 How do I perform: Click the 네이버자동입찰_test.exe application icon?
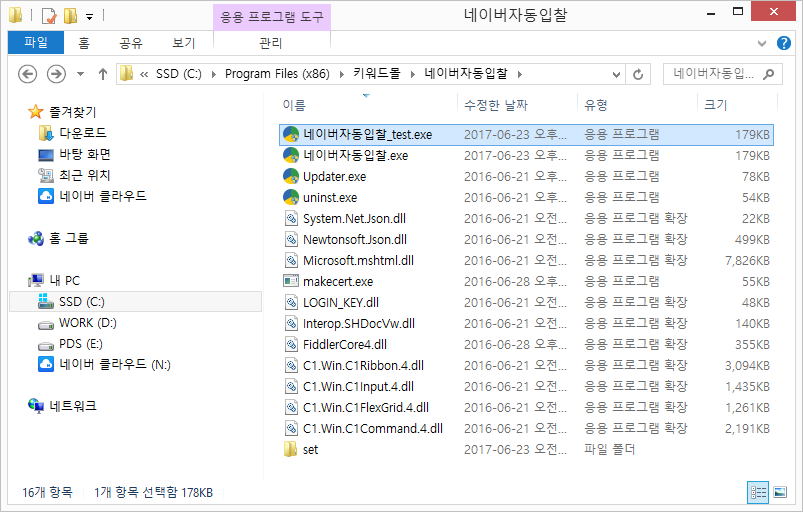(x=291, y=135)
